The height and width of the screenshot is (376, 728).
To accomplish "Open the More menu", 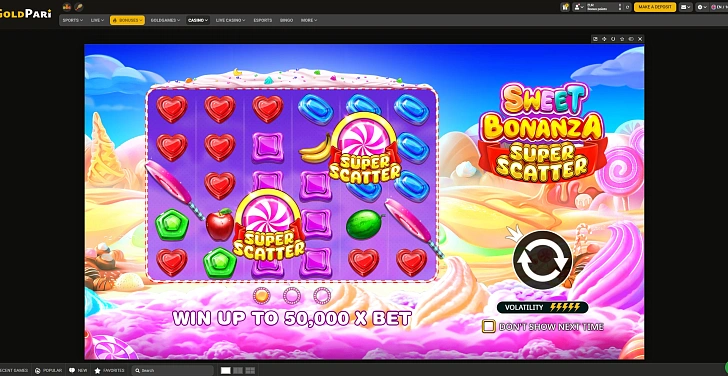I will pyautogui.click(x=309, y=20).
